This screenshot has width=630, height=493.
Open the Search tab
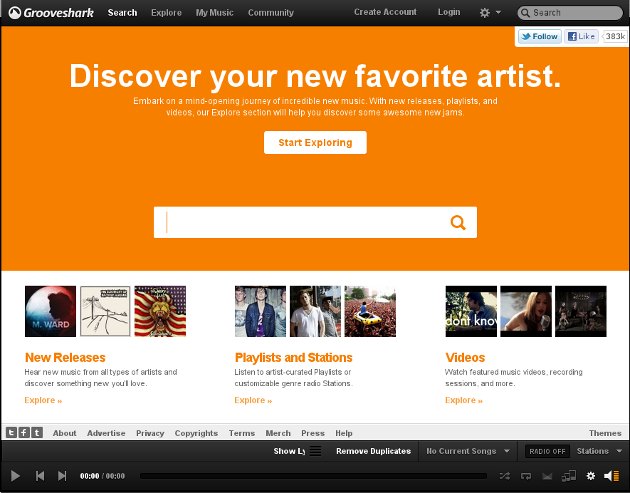122,12
